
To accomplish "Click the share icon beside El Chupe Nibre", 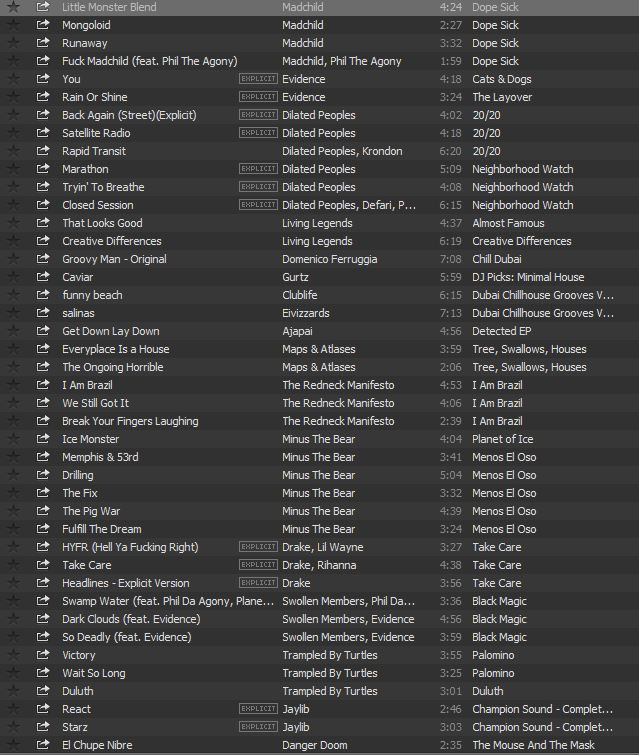I will pyautogui.click(x=43, y=745).
